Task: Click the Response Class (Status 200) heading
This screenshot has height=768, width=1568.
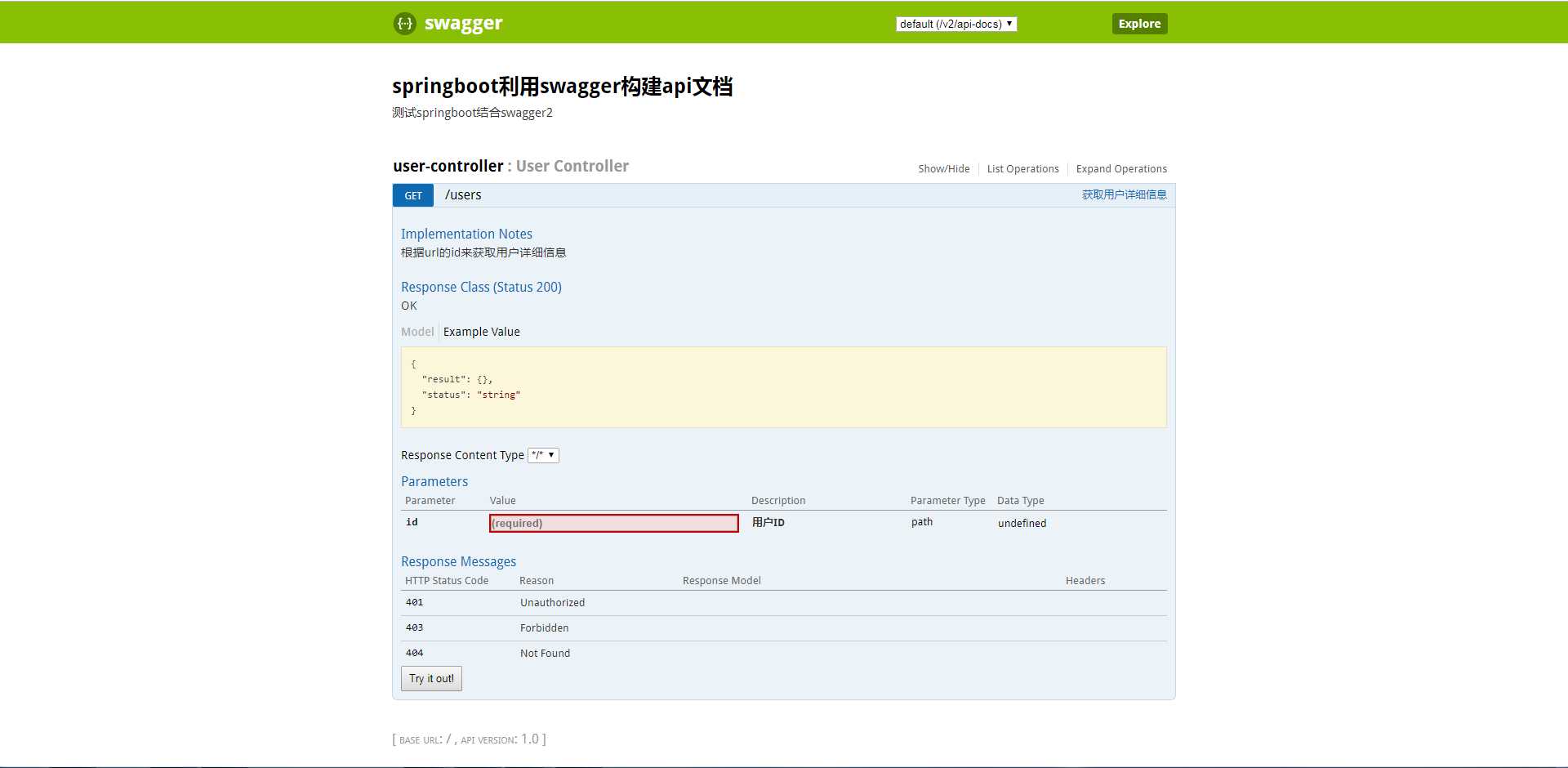Action: coord(481,287)
